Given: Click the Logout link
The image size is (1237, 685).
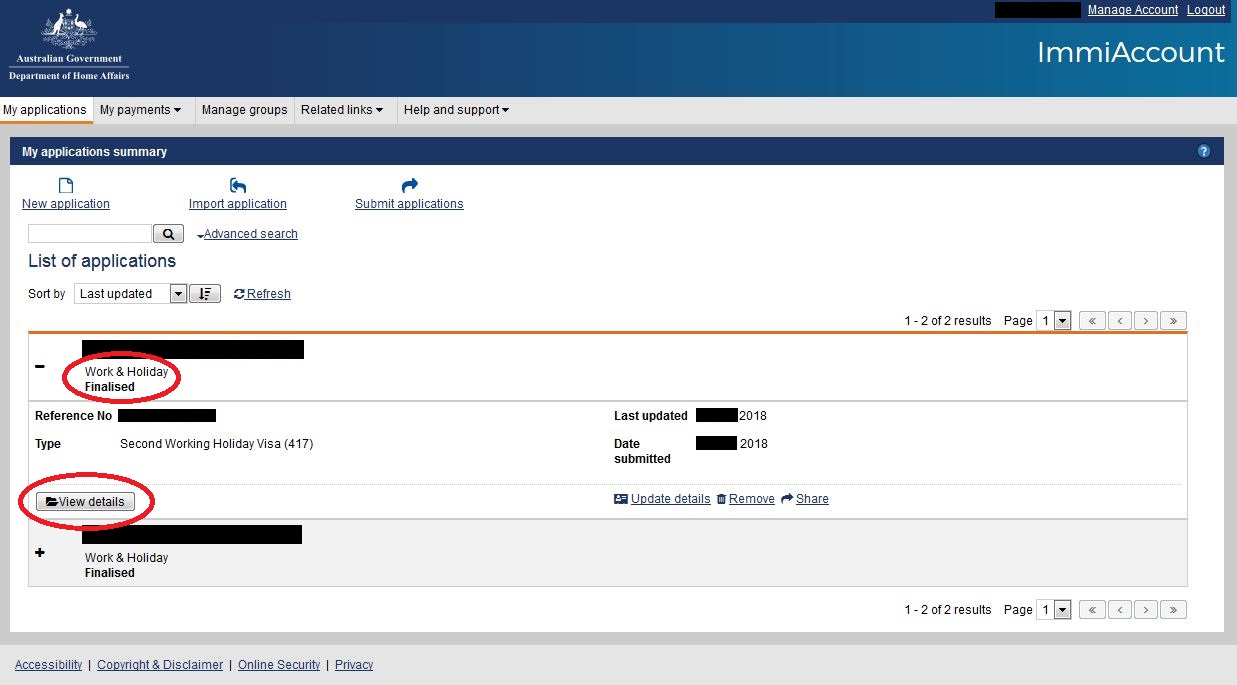Looking at the screenshot, I should [x=1206, y=10].
